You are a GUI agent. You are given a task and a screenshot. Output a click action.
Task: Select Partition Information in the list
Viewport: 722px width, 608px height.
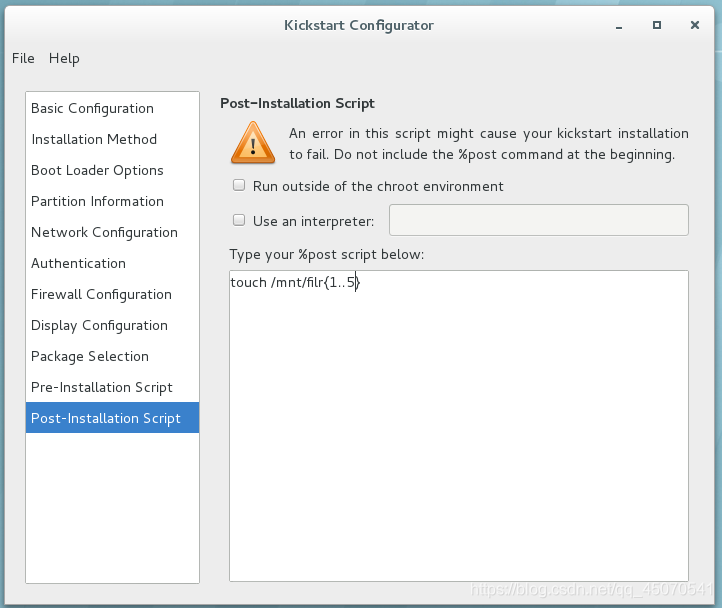point(112,201)
